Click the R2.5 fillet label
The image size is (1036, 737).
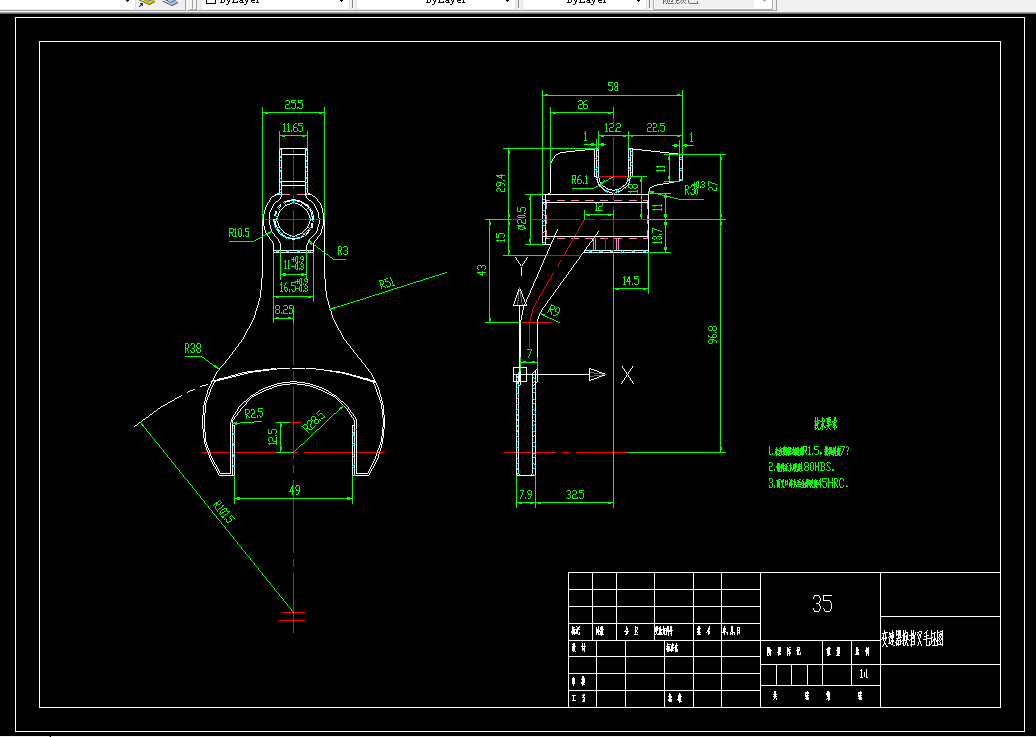pyautogui.click(x=254, y=414)
